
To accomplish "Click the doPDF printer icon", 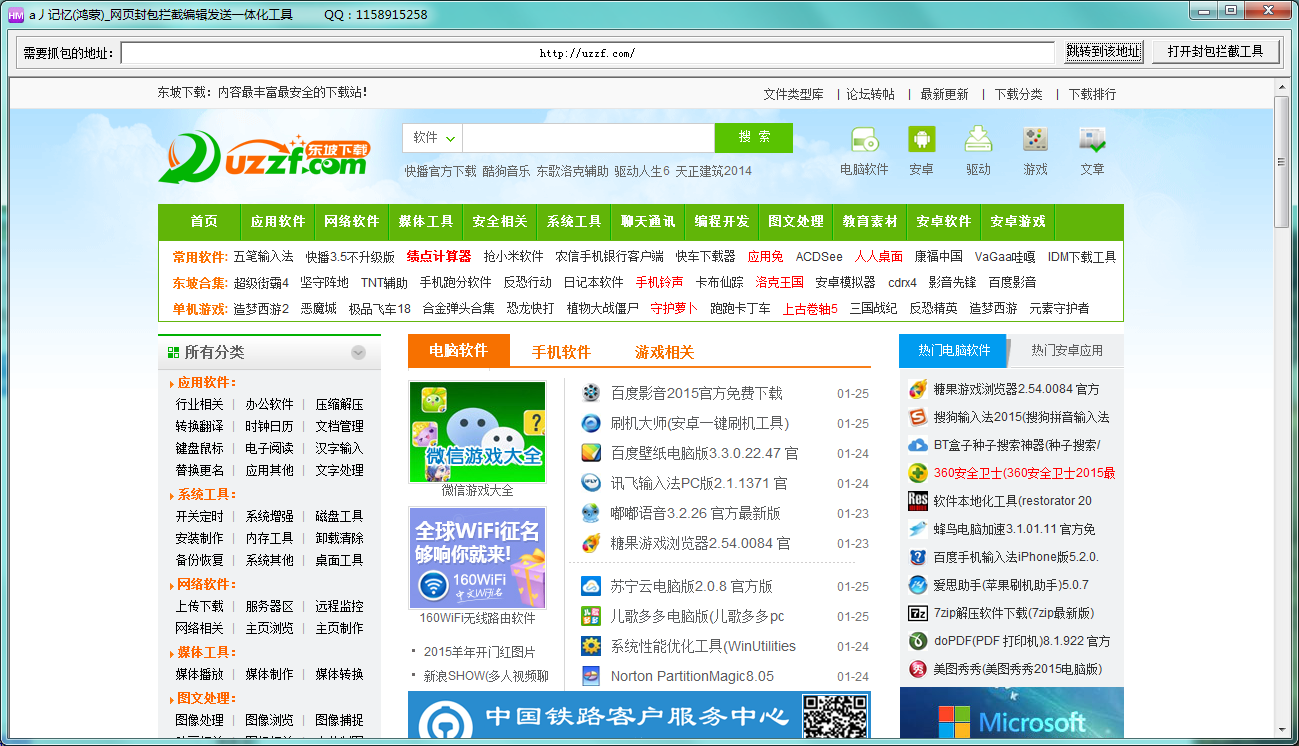I will 918,641.
